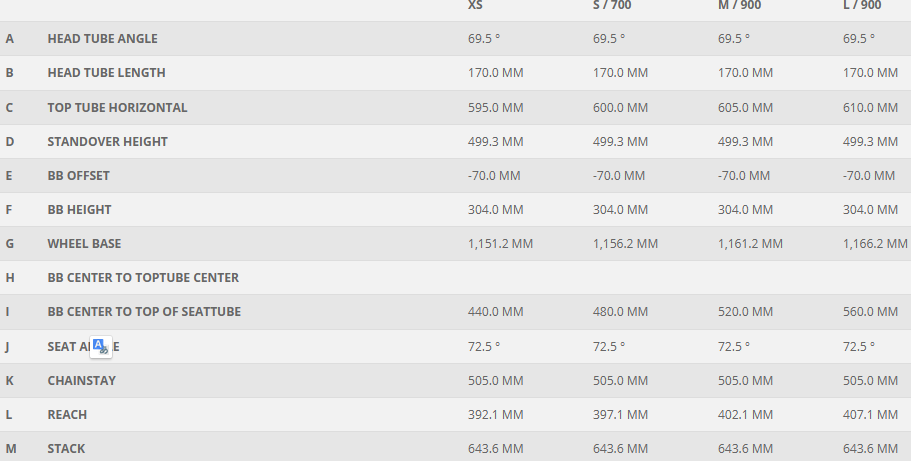
Task: Select the Stack row label
Action: 66,449
